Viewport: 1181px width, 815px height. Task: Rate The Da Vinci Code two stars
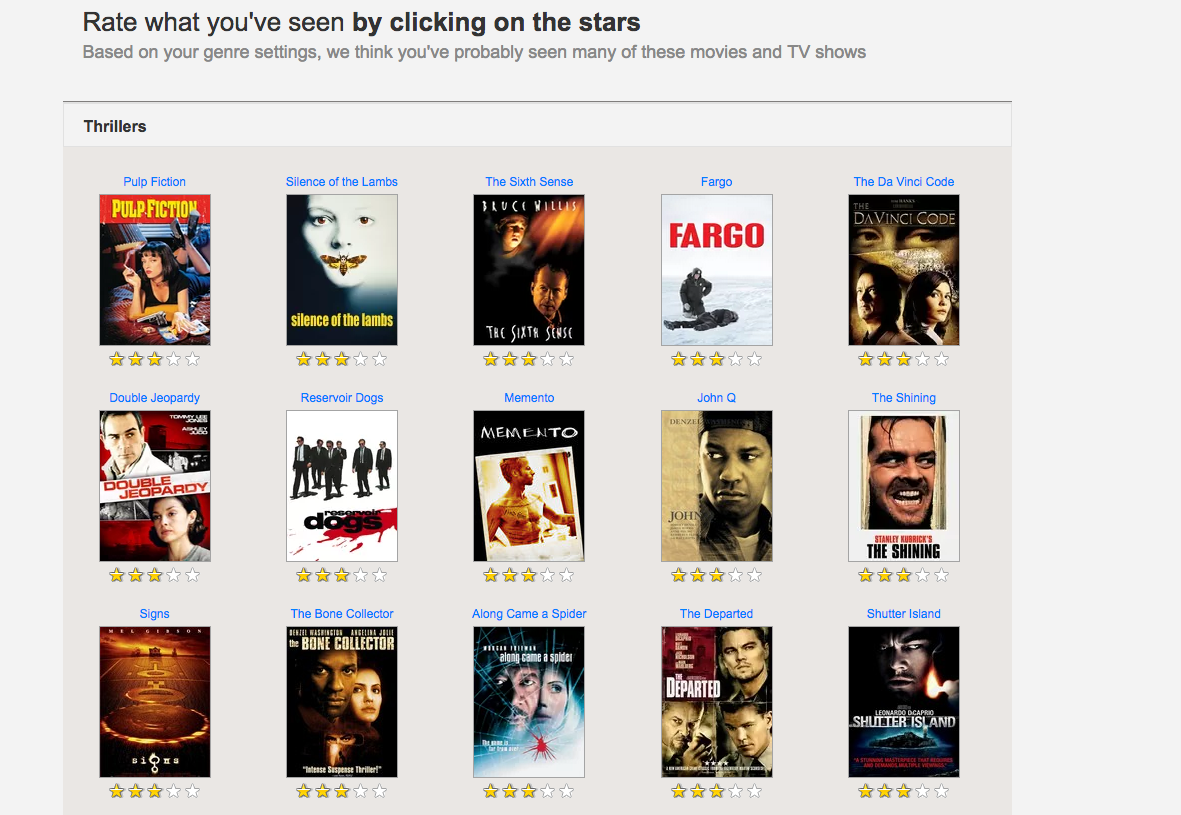pyautogui.click(x=885, y=359)
